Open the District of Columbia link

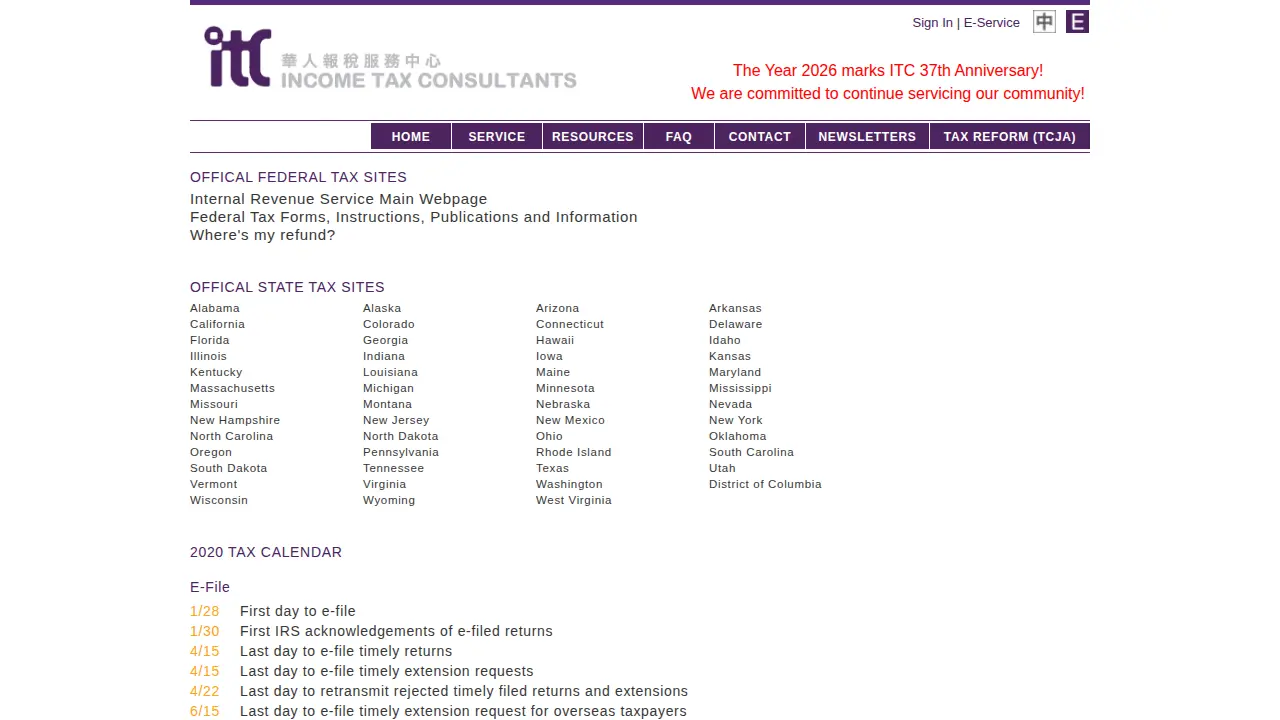click(765, 484)
